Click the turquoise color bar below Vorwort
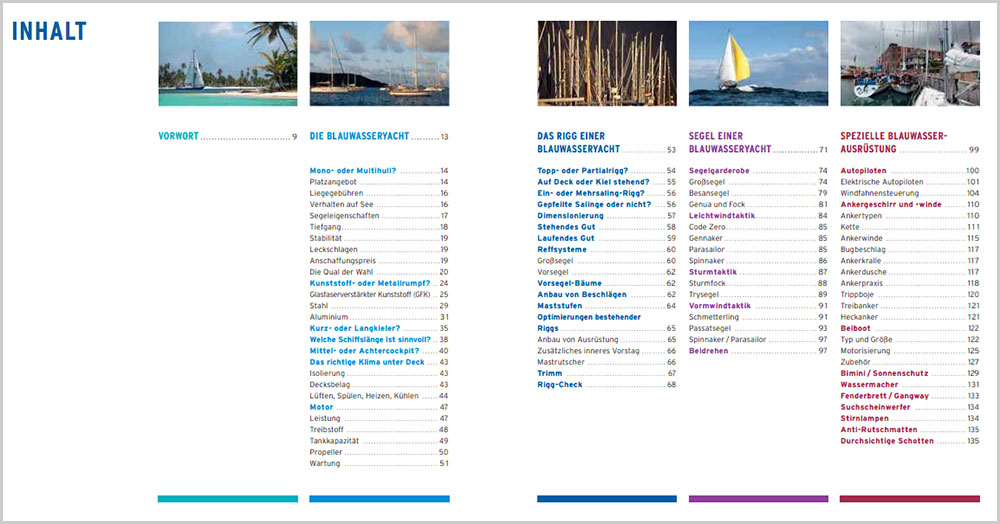The width and height of the screenshot is (1000, 524). (x=228, y=498)
